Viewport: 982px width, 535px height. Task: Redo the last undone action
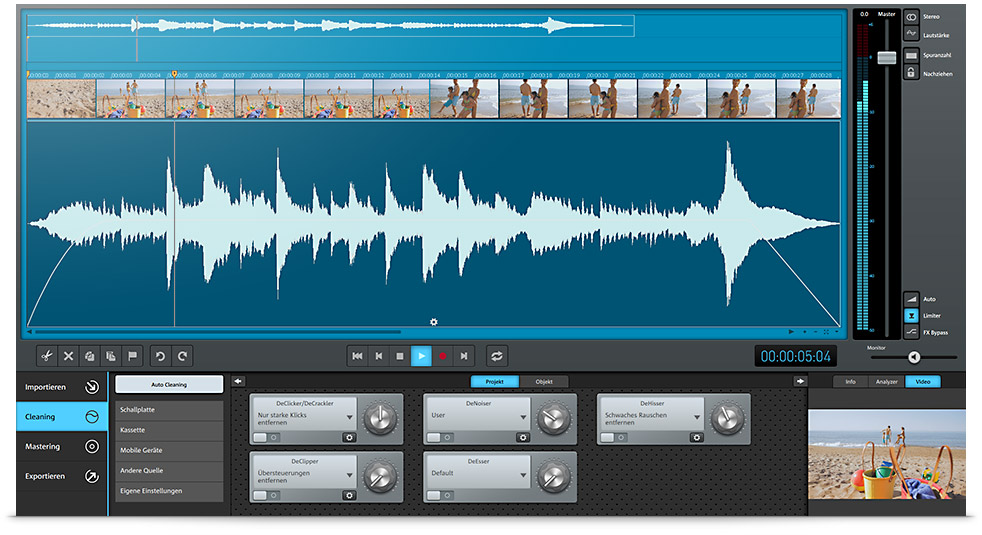click(182, 356)
